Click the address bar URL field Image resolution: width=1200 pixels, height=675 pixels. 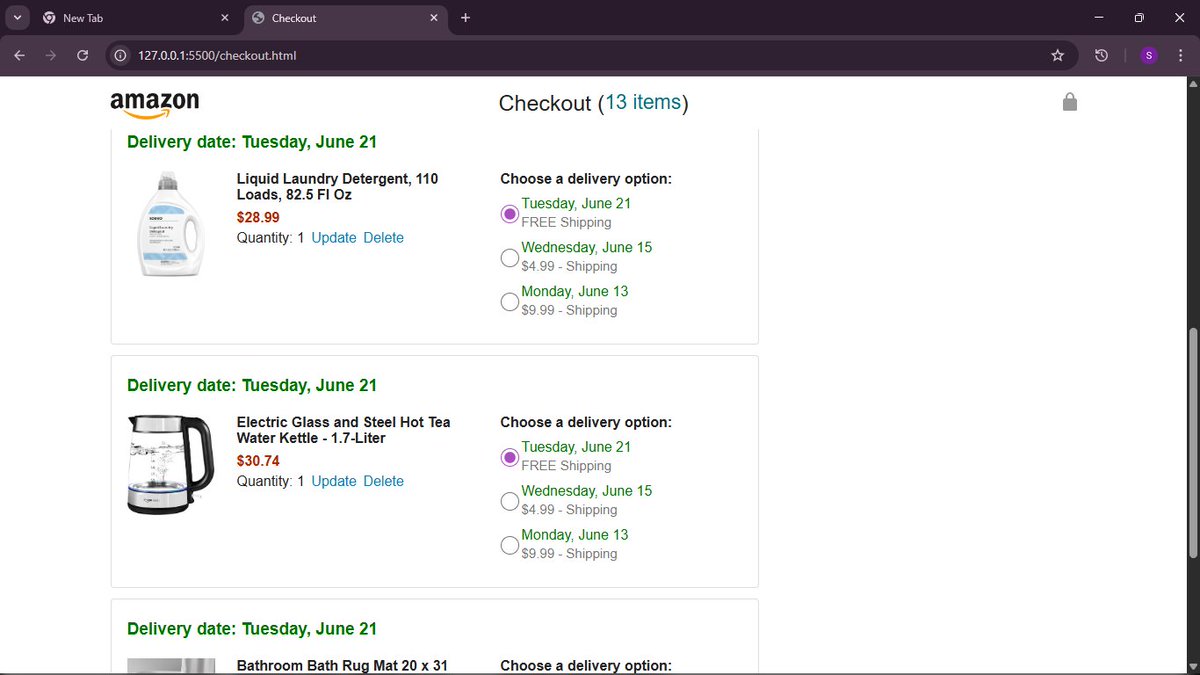tap(590, 56)
